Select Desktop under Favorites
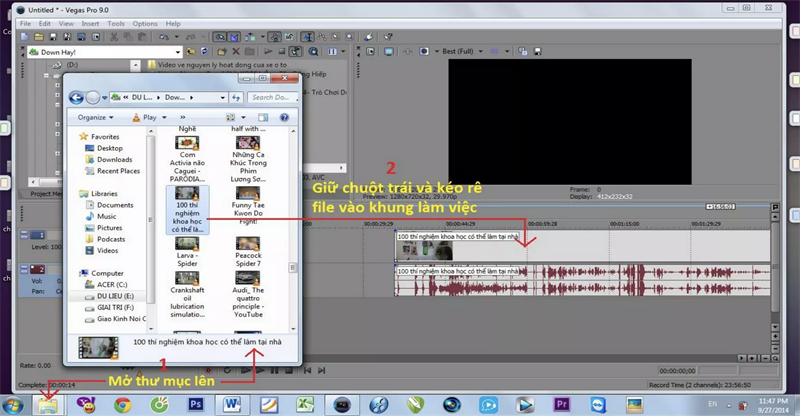800x416 pixels. (105, 148)
